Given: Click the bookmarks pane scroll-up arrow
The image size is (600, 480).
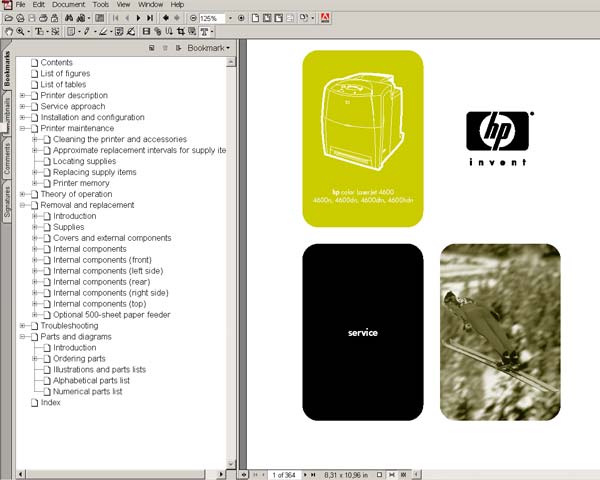Looking at the screenshot, I should [231, 62].
